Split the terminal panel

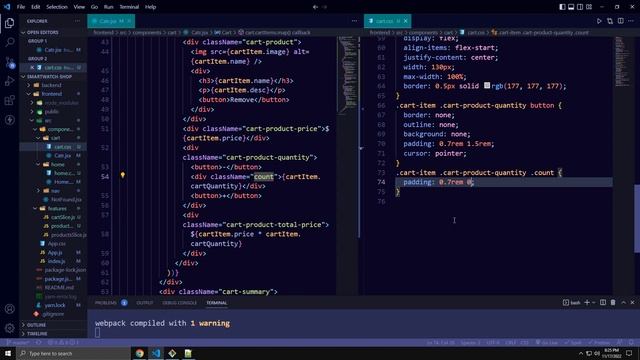(603, 302)
